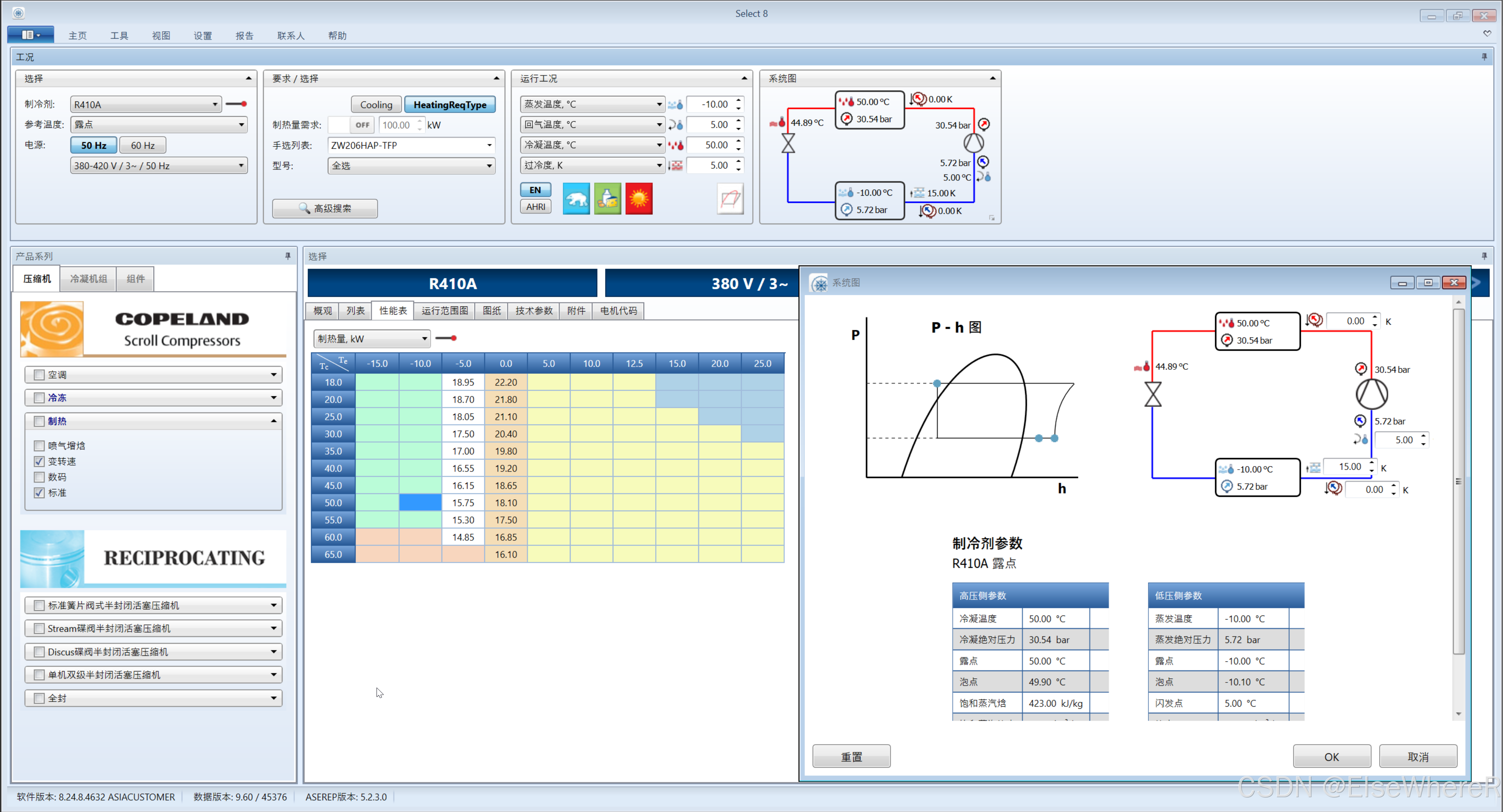Click the compressor circle symbol in dialog
The width and height of the screenshot is (1503, 812).
click(x=1371, y=394)
